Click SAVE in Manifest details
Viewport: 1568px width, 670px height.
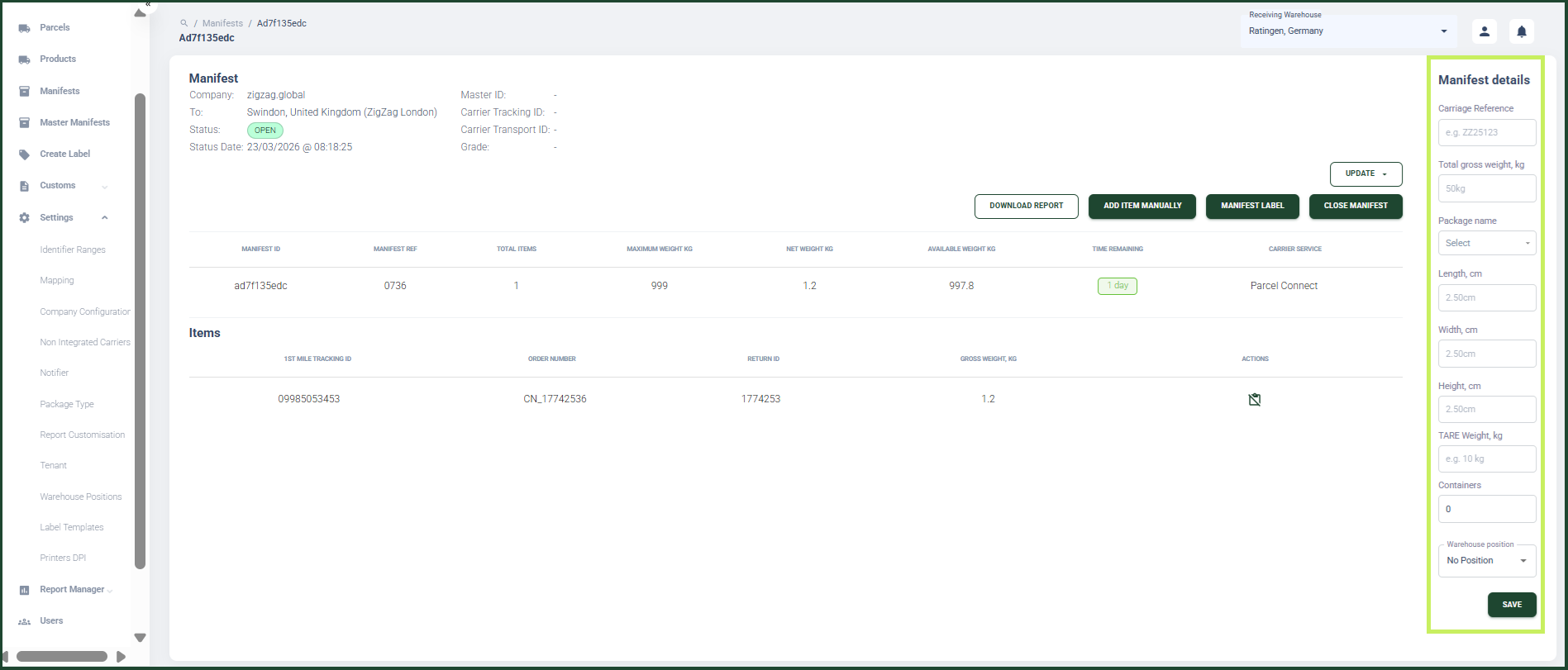(x=1512, y=605)
